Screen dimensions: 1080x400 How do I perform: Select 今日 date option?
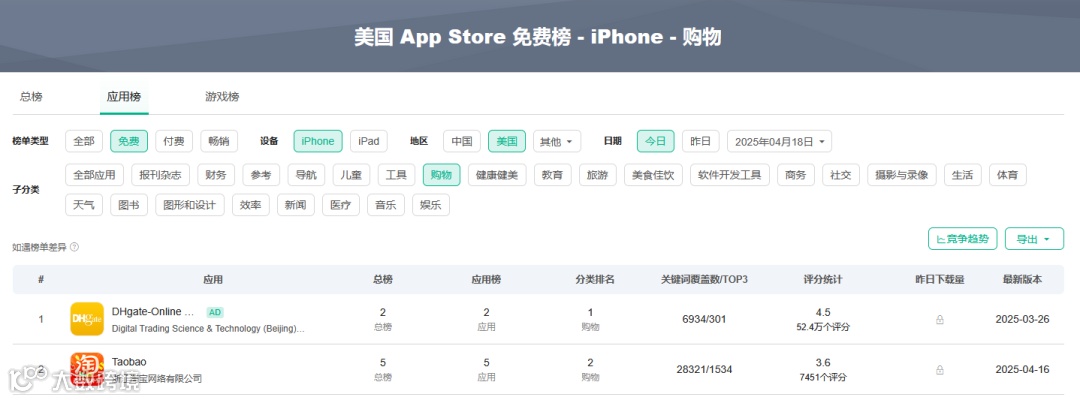point(656,141)
